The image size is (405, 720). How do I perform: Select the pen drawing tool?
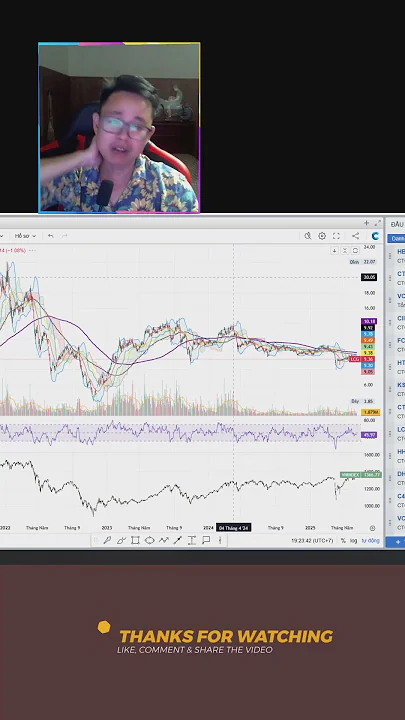click(x=107, y=540)
